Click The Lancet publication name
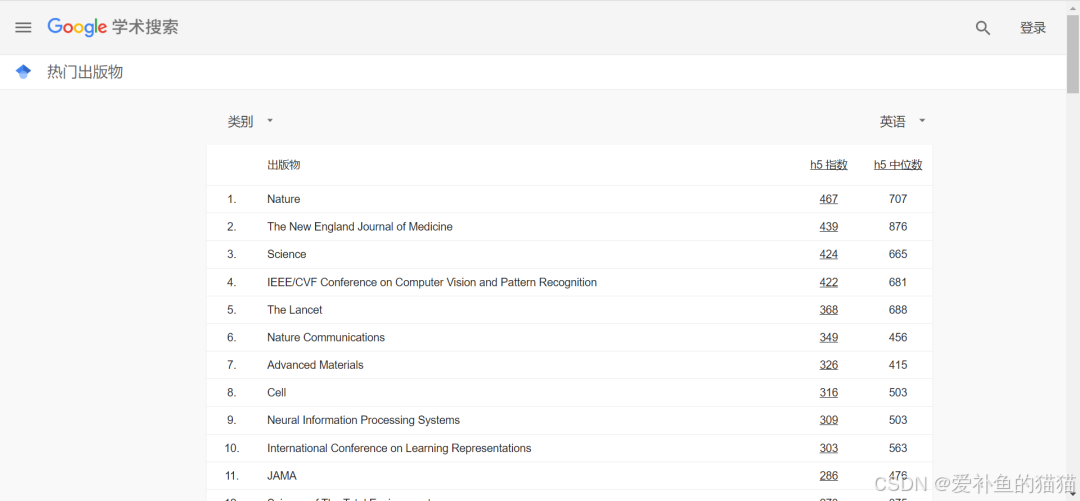 pyautogui.click(x=295, y=310)
